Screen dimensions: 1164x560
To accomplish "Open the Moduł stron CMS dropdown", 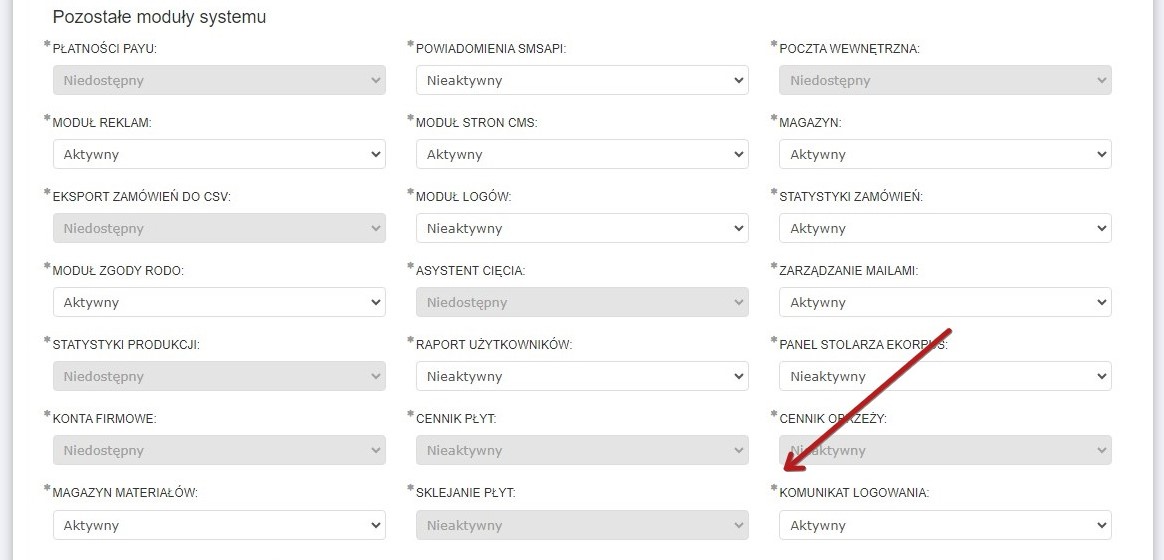I will 582,154.
